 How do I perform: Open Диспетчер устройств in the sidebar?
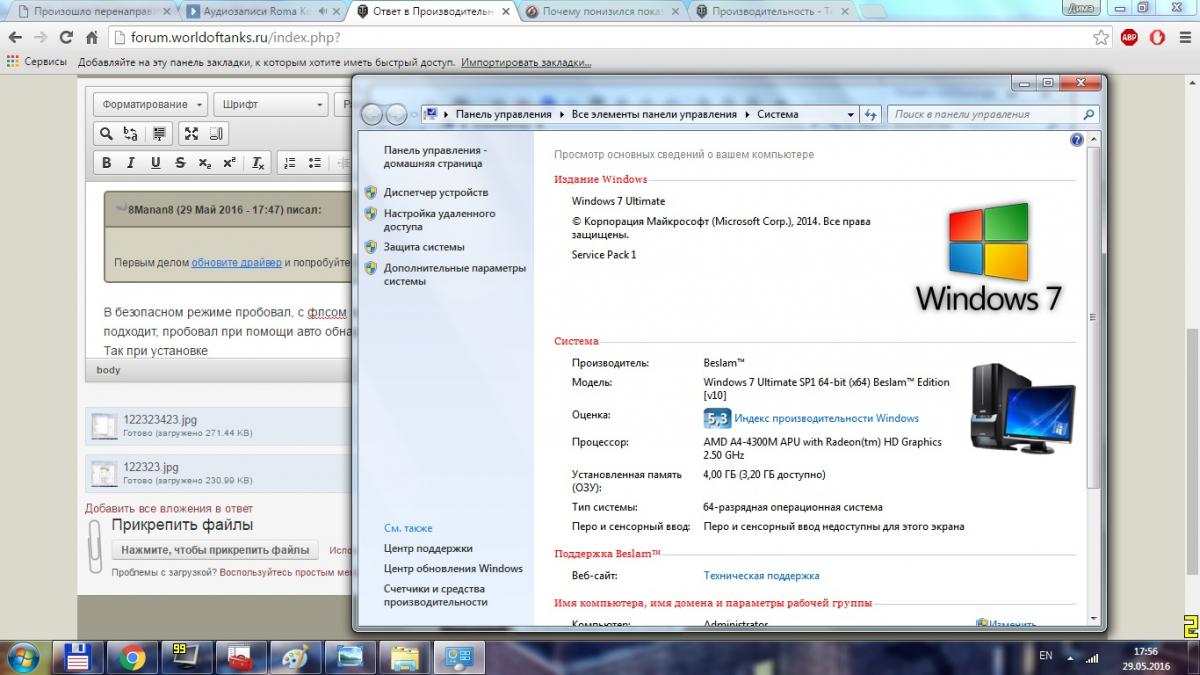[436, 192]
